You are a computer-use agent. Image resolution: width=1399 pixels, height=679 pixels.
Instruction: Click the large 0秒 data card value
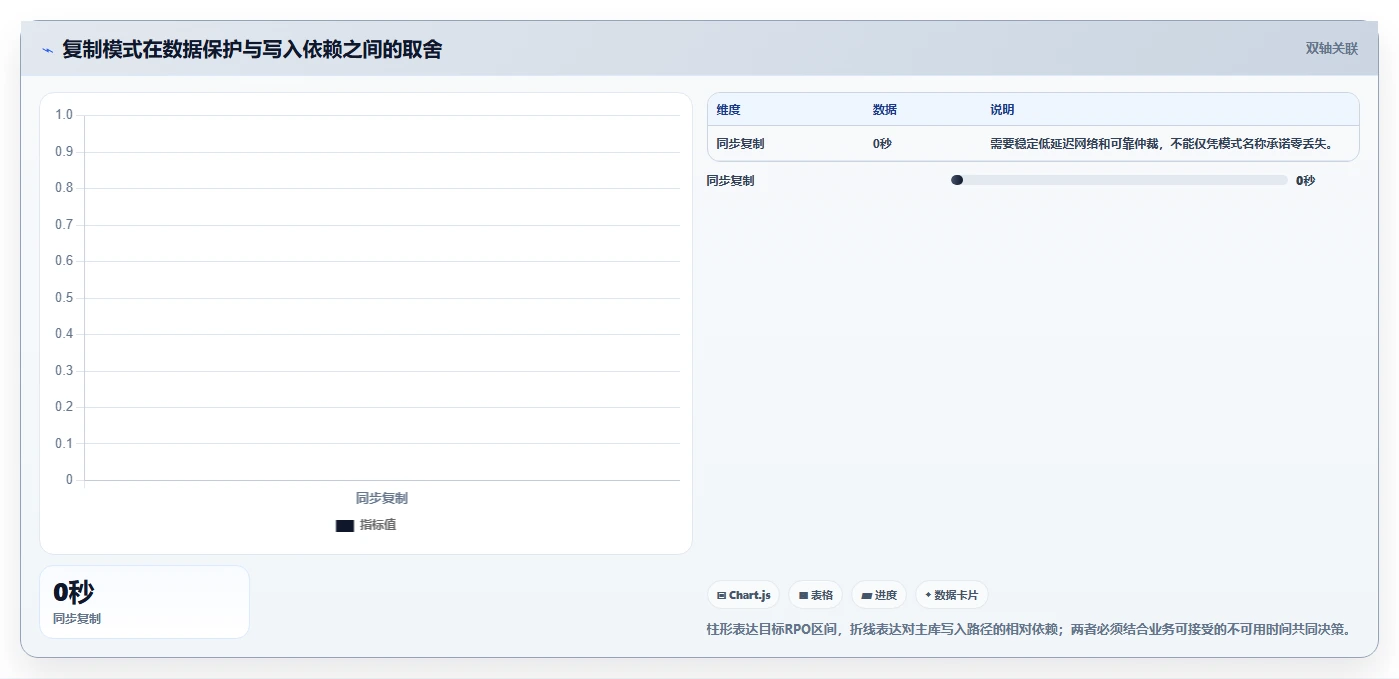click(x=73, y=592)
